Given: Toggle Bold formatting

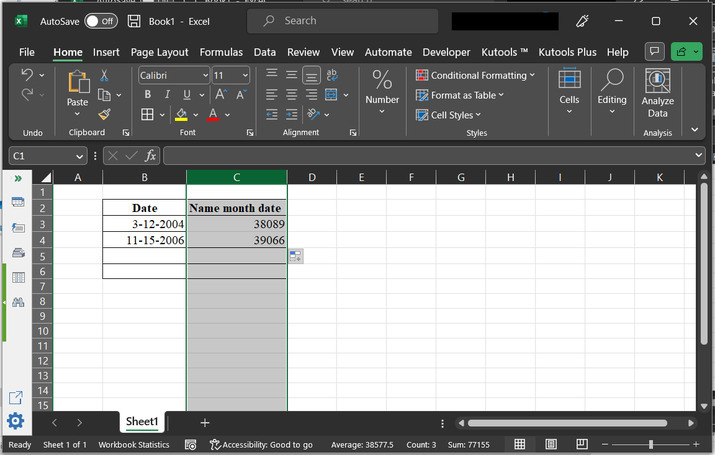Looking at the screenshot, I should pos(147,95).
